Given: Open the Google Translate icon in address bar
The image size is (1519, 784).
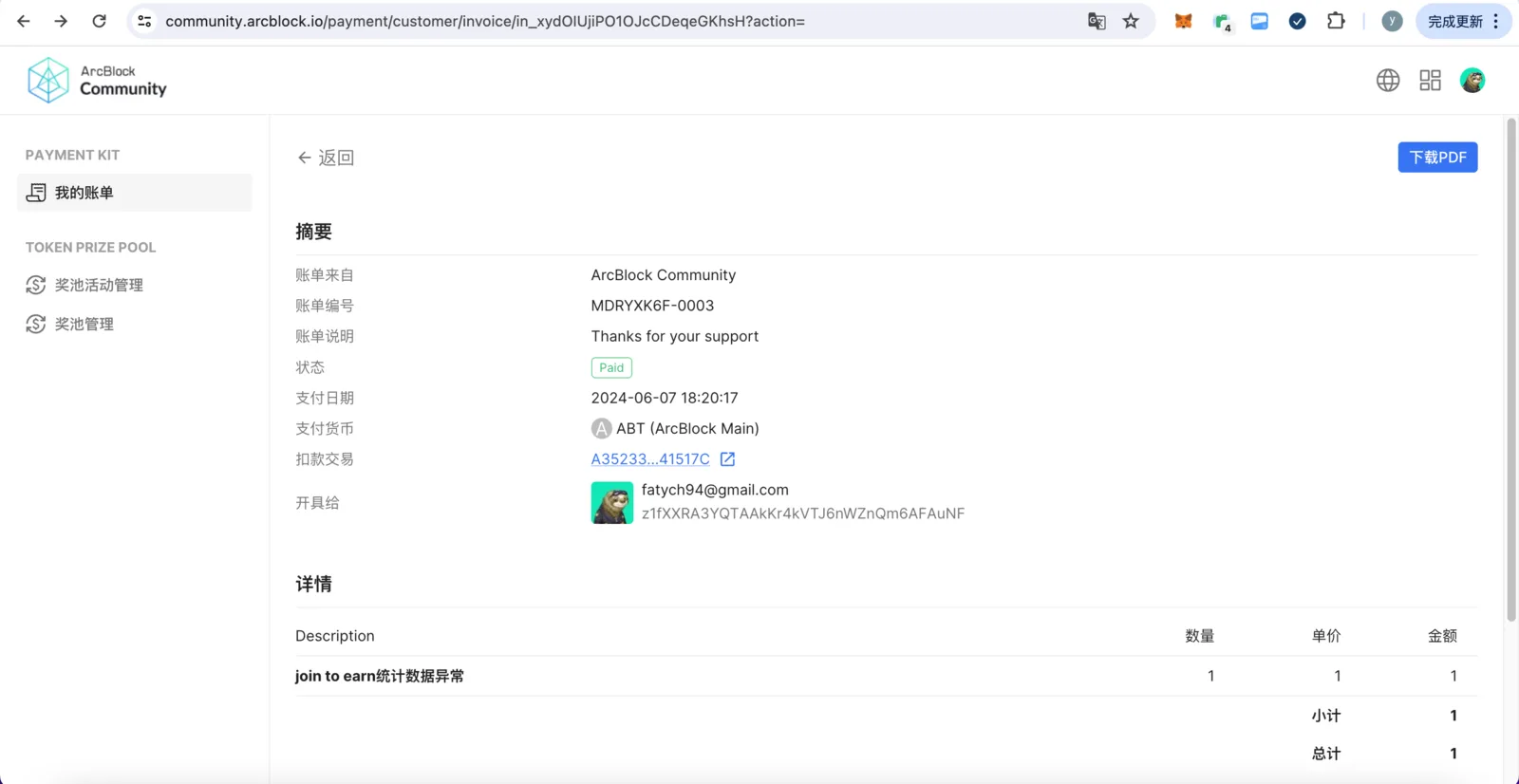Looking at the screenshot, I should [x=1097, y=21].
